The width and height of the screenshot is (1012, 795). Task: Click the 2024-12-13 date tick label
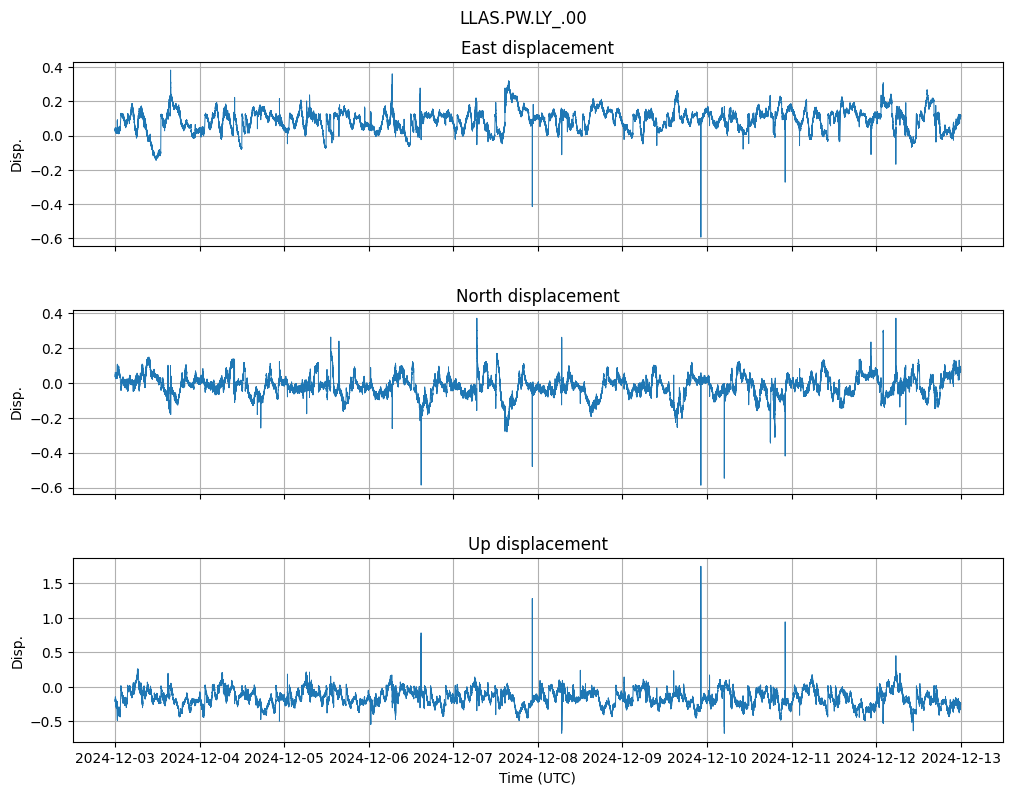[961, 759]
